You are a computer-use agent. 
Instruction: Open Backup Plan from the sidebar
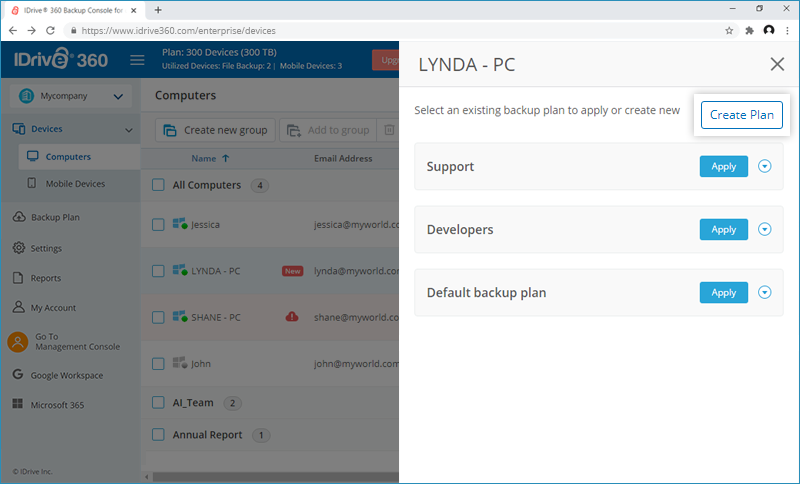click(x=55, y=217)
